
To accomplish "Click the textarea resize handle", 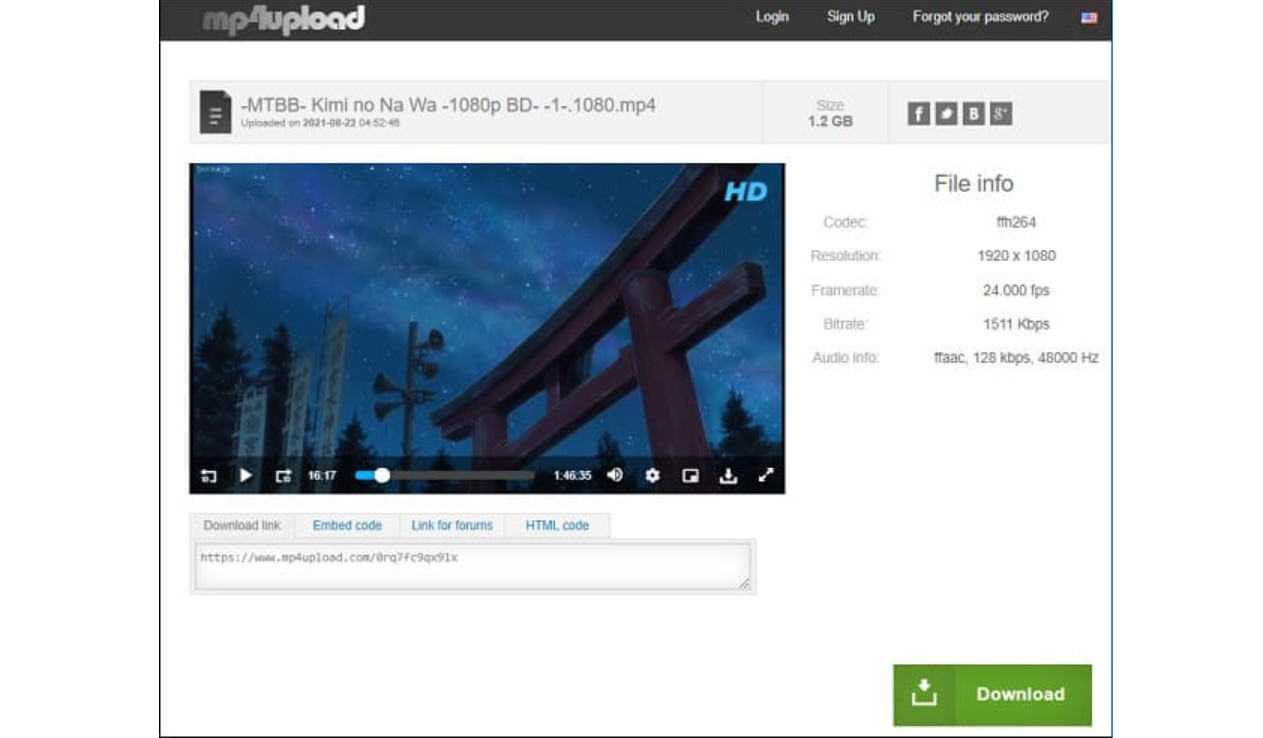I will [x=744, y=584].
